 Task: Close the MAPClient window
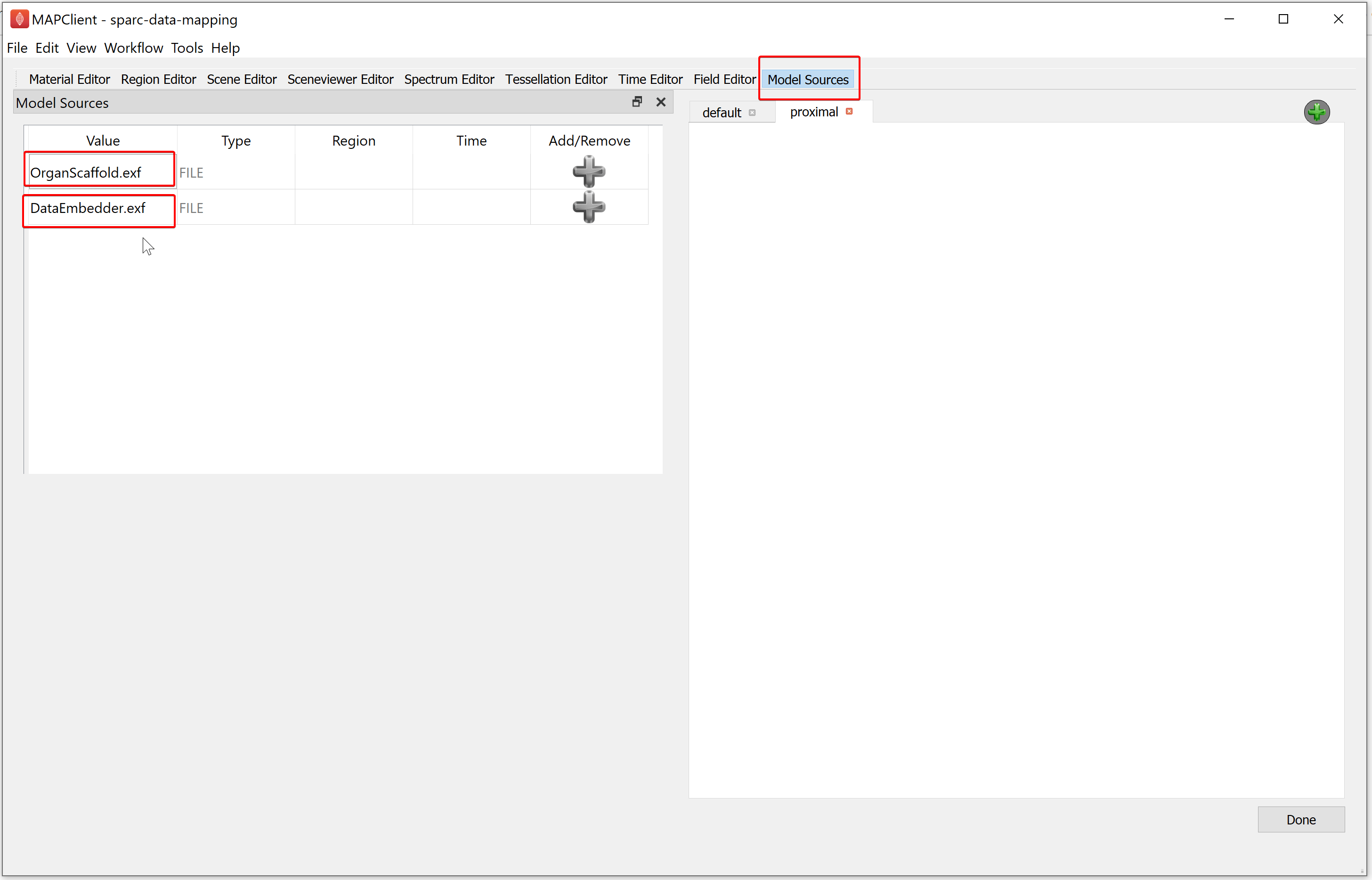tap(1338, 19)
